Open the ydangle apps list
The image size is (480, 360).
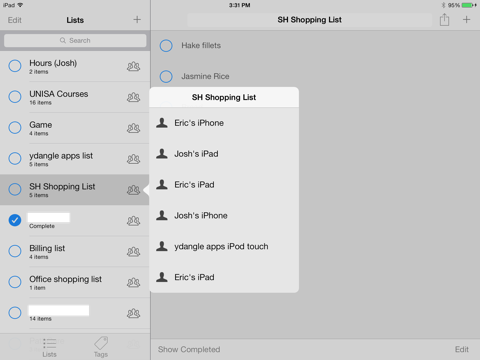[75, 159]
